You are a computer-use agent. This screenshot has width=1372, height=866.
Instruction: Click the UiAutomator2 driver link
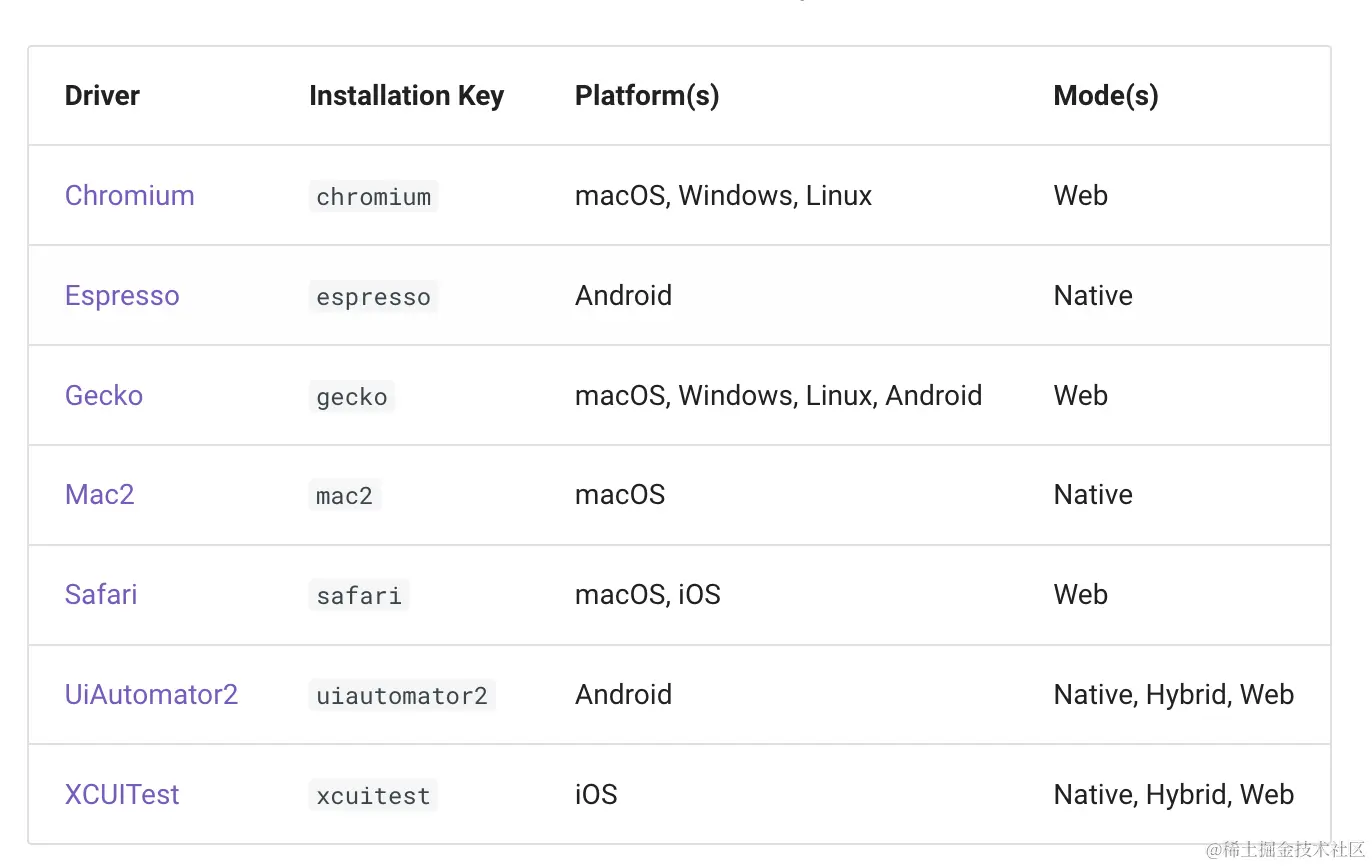pyautogui.click(x=151, y=695)
